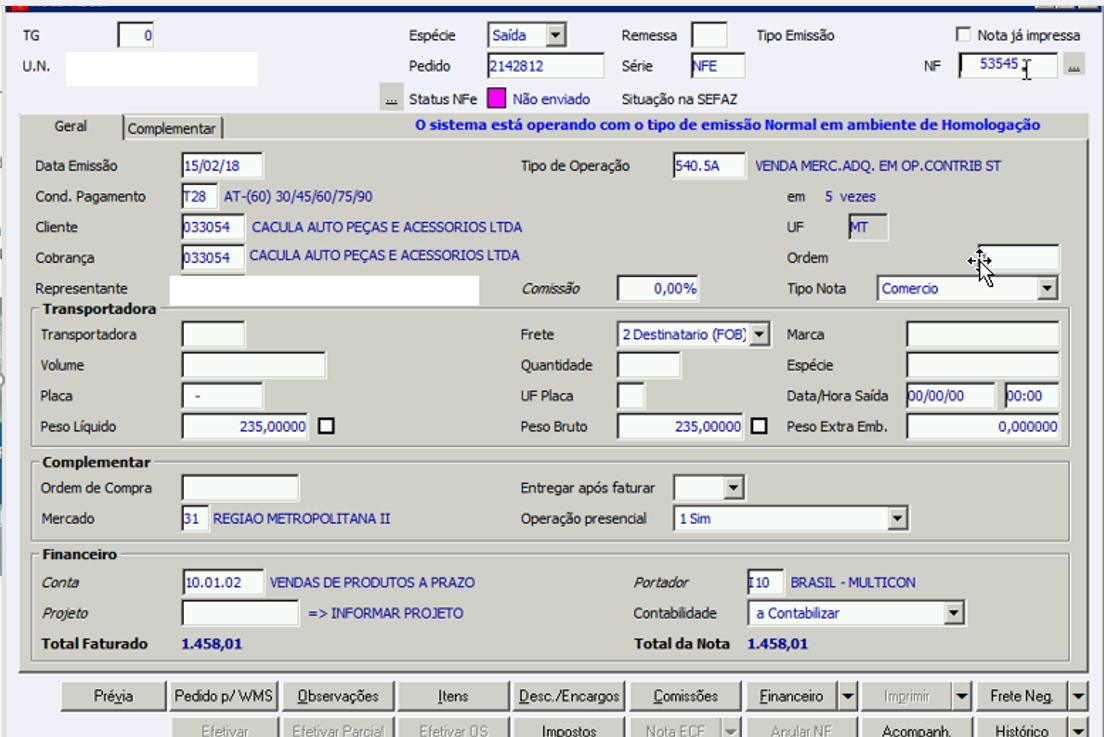Click the Ordem de Compra field
This screenshot has height=737, width=1104.
[239, 488]
